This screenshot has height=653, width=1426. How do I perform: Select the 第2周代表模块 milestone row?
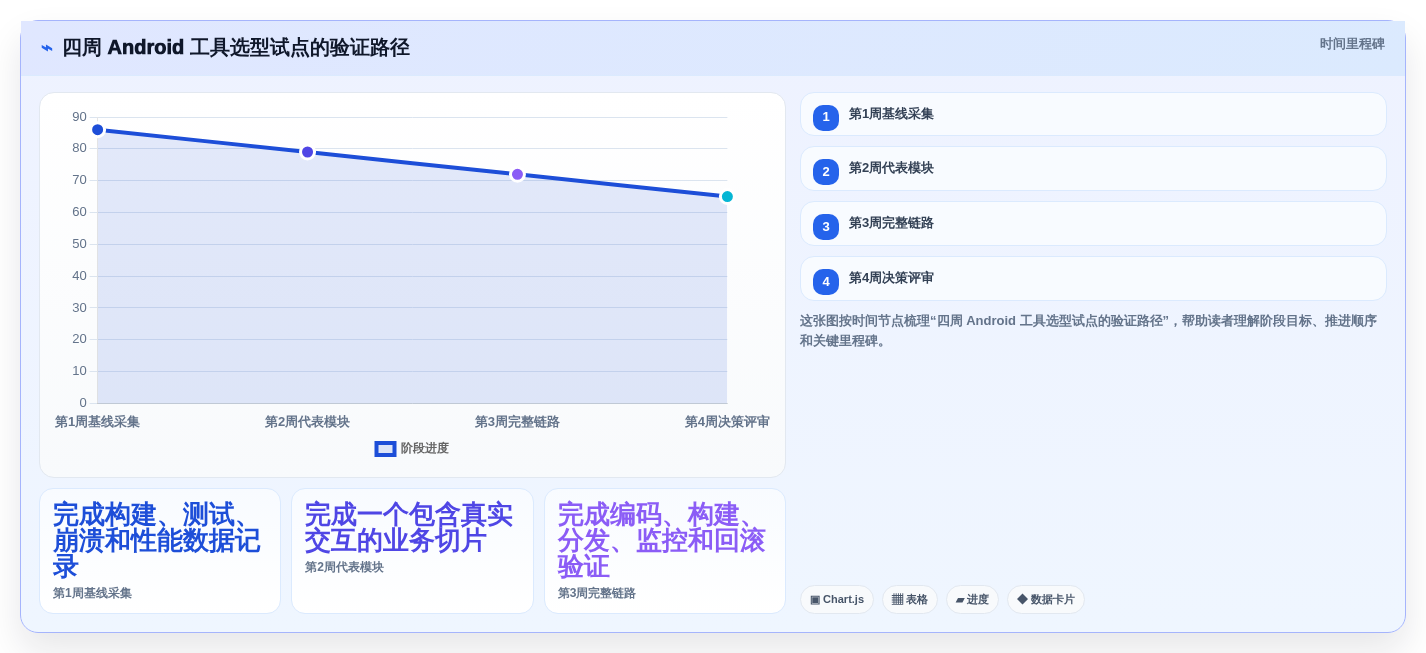coord(1093,169)
